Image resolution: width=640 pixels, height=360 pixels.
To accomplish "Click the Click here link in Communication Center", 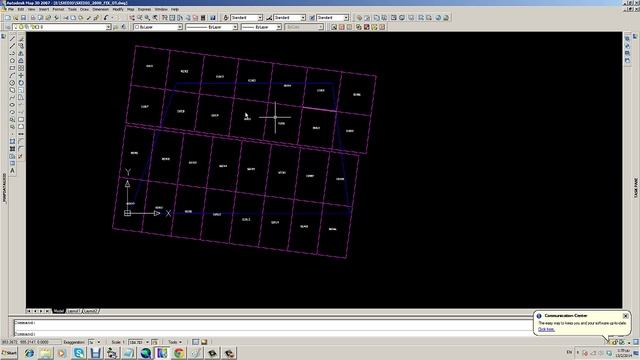I will tap(546, 329).
